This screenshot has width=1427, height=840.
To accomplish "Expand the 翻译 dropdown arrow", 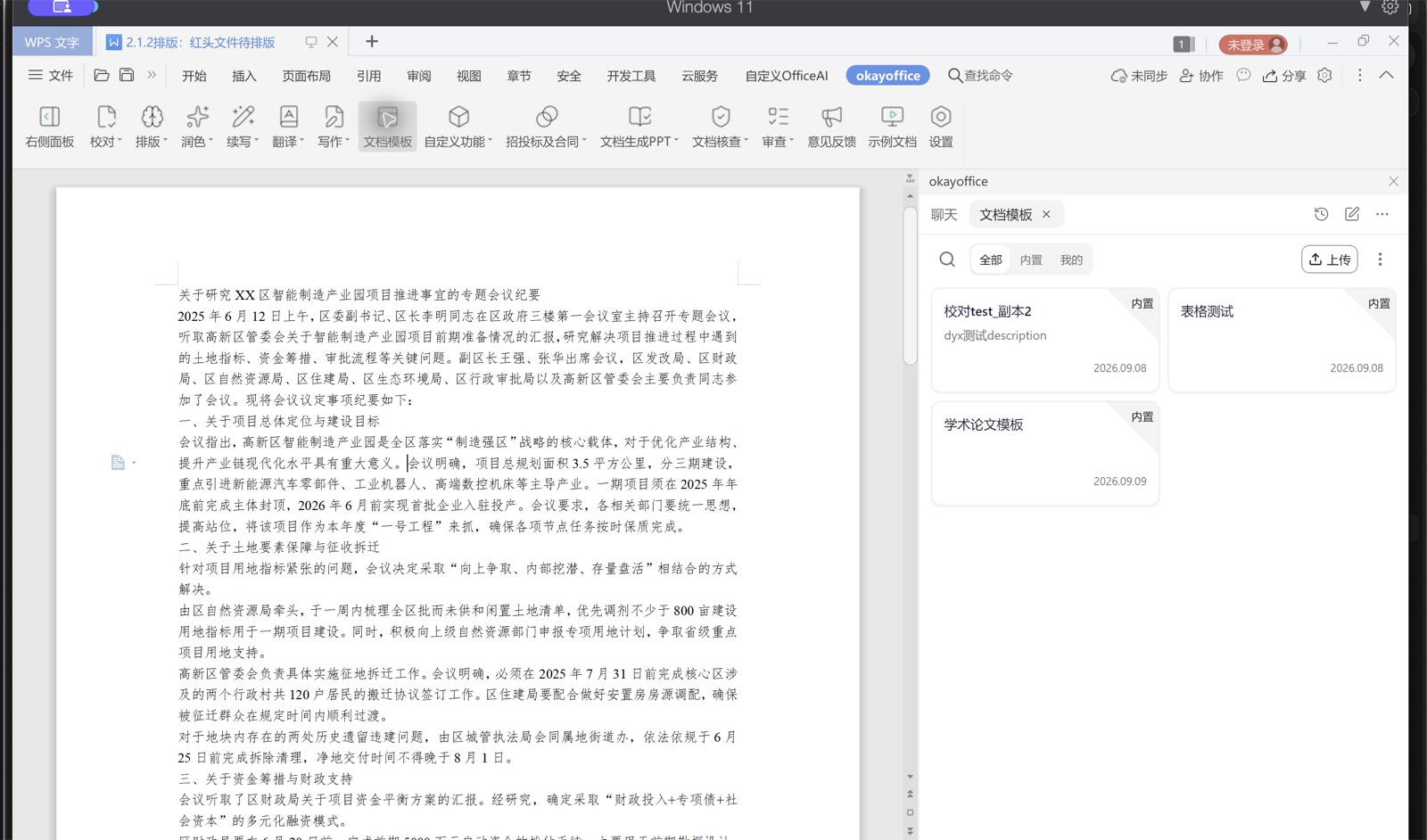I will click(301, 141).
